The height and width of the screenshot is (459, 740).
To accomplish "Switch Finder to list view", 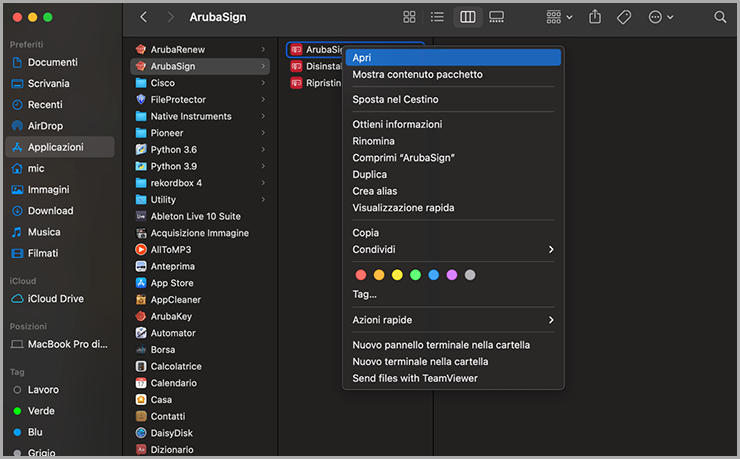I will (x=437, y=17).
